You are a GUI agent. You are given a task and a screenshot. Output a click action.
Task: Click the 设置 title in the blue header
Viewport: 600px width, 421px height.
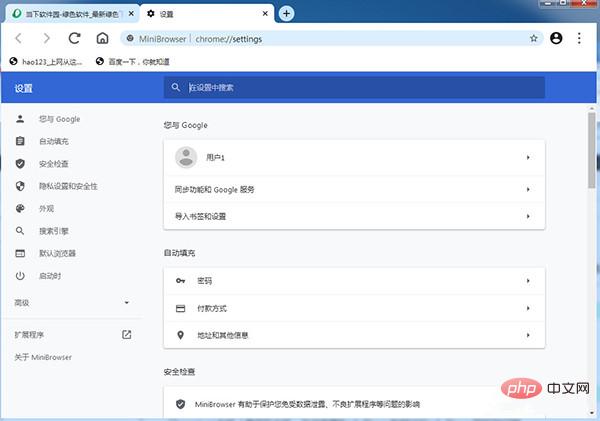[x=23, y=88]
